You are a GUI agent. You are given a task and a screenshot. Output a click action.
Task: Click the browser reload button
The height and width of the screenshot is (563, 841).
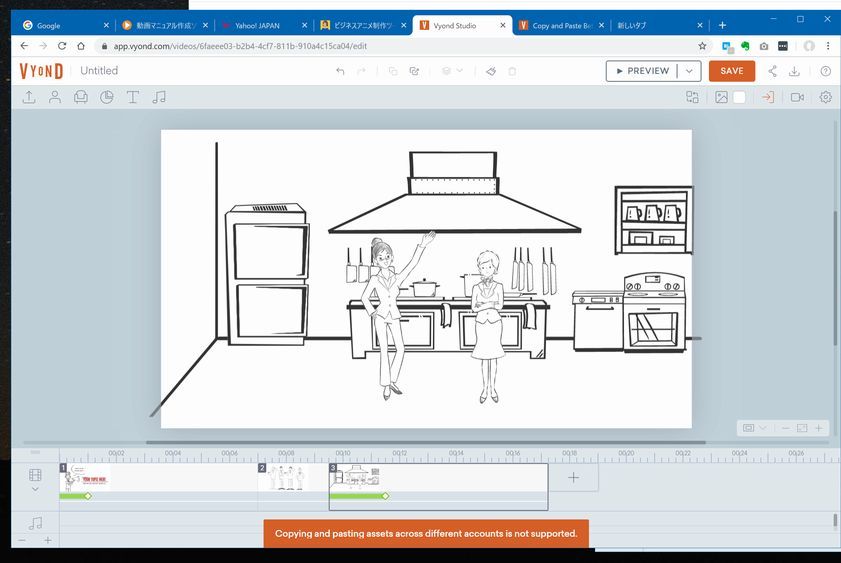click(x=62, y=46)
